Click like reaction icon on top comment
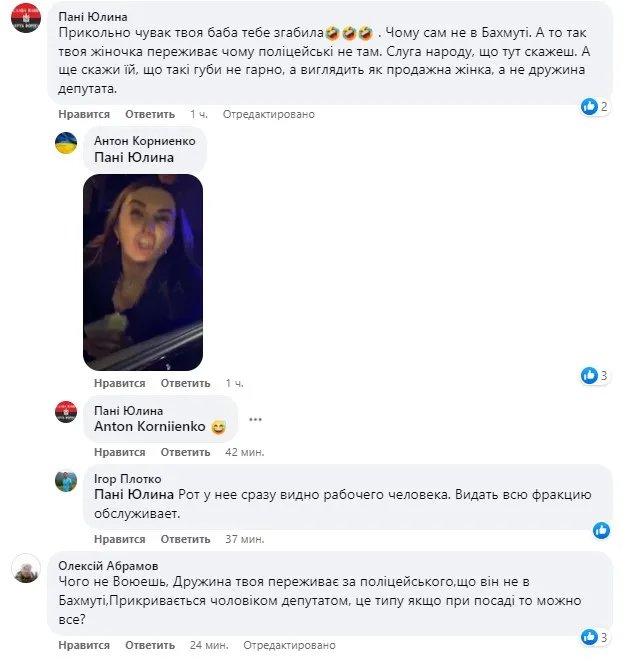Viewport: 640px width, 665px height. click(x=590, y=105)
